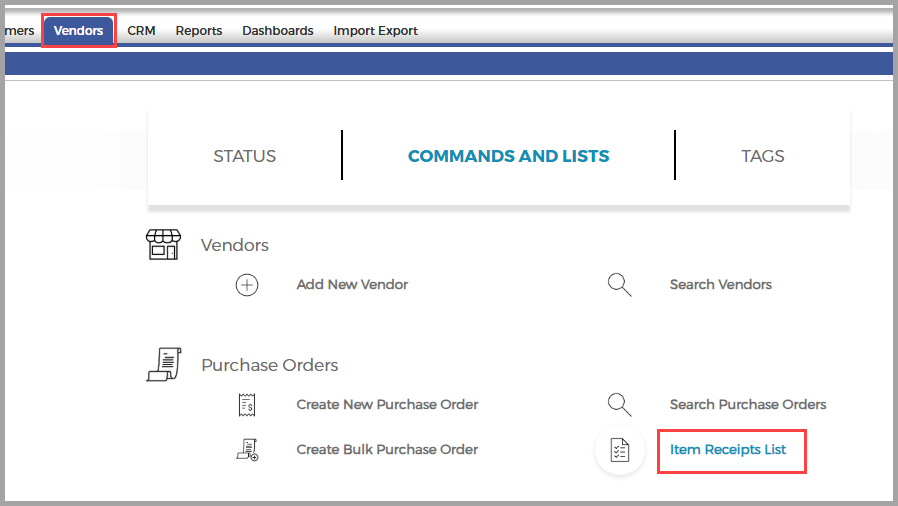Select the COMMANDS AND LISTS tab
This screenshot has width=898, height=506.
[509, 156]
